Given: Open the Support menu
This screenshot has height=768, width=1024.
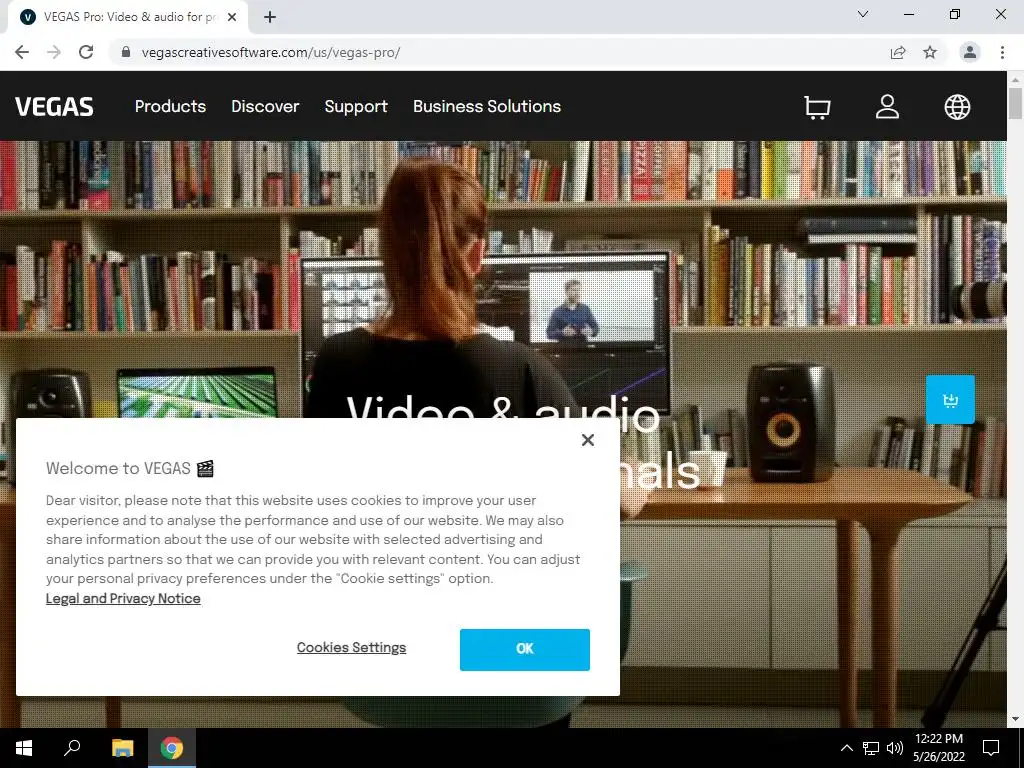Looking at the screenshot, I should click(x=356, y=106).
